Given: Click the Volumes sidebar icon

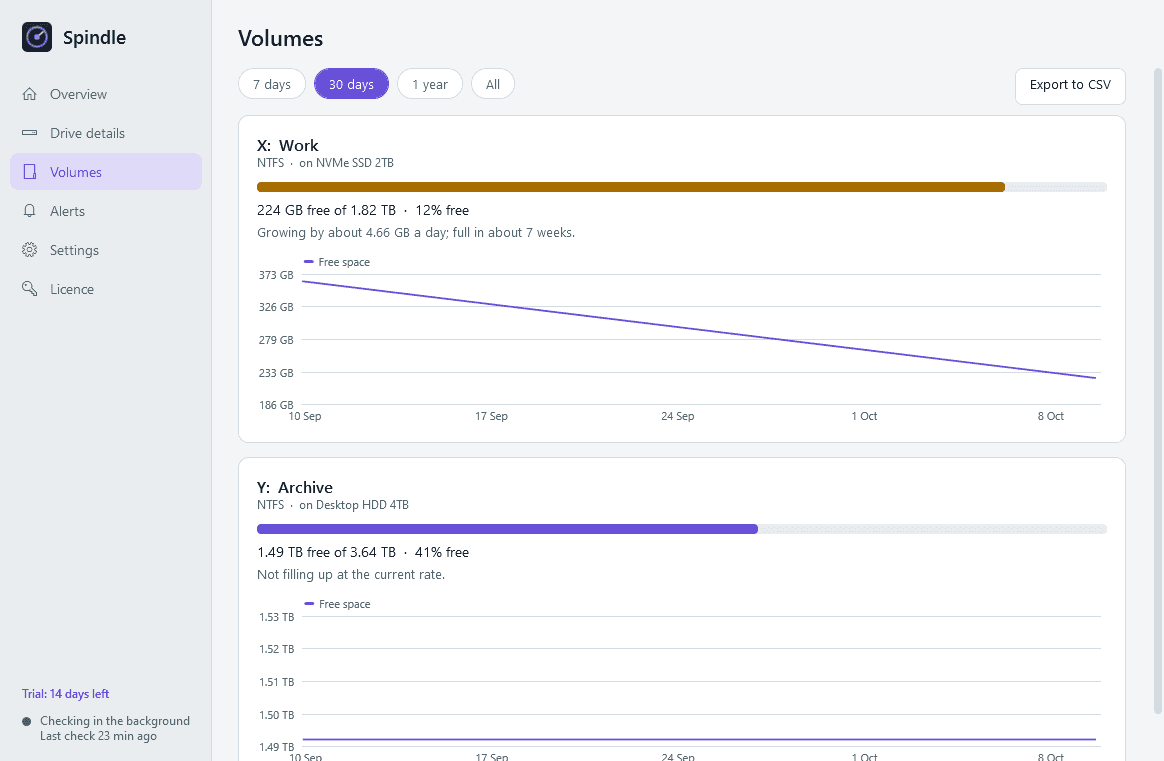Looking at the screenshot, I should [x=30, y=172].
